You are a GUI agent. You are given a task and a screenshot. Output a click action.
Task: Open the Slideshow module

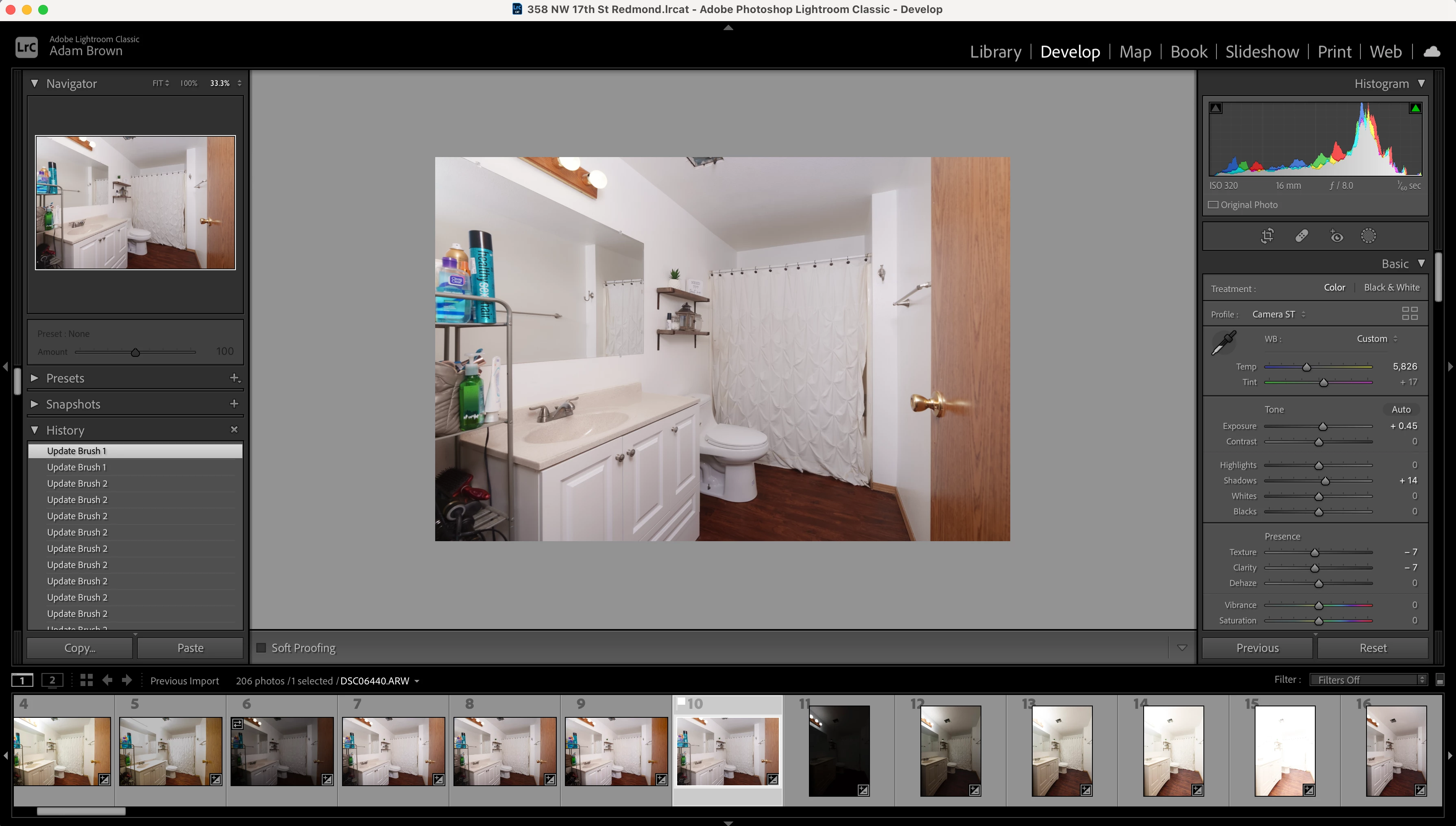(x=1262, y=52)
